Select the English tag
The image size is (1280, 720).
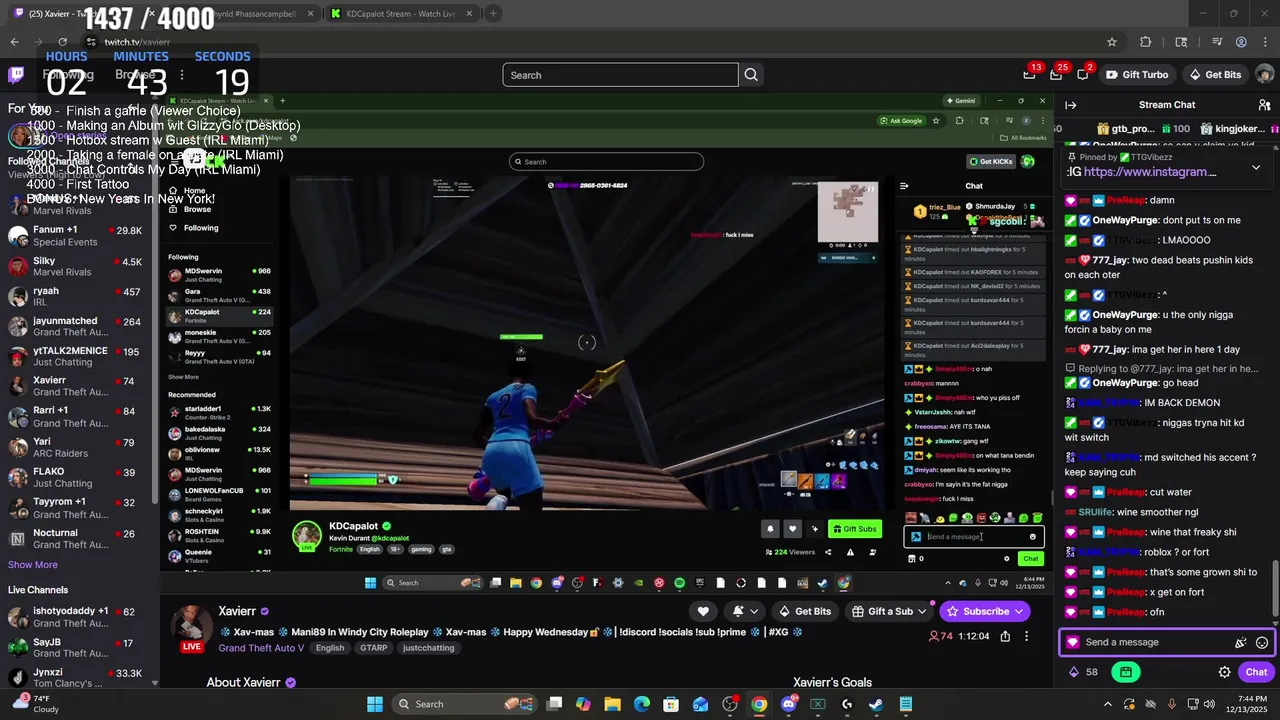(330, 648)
